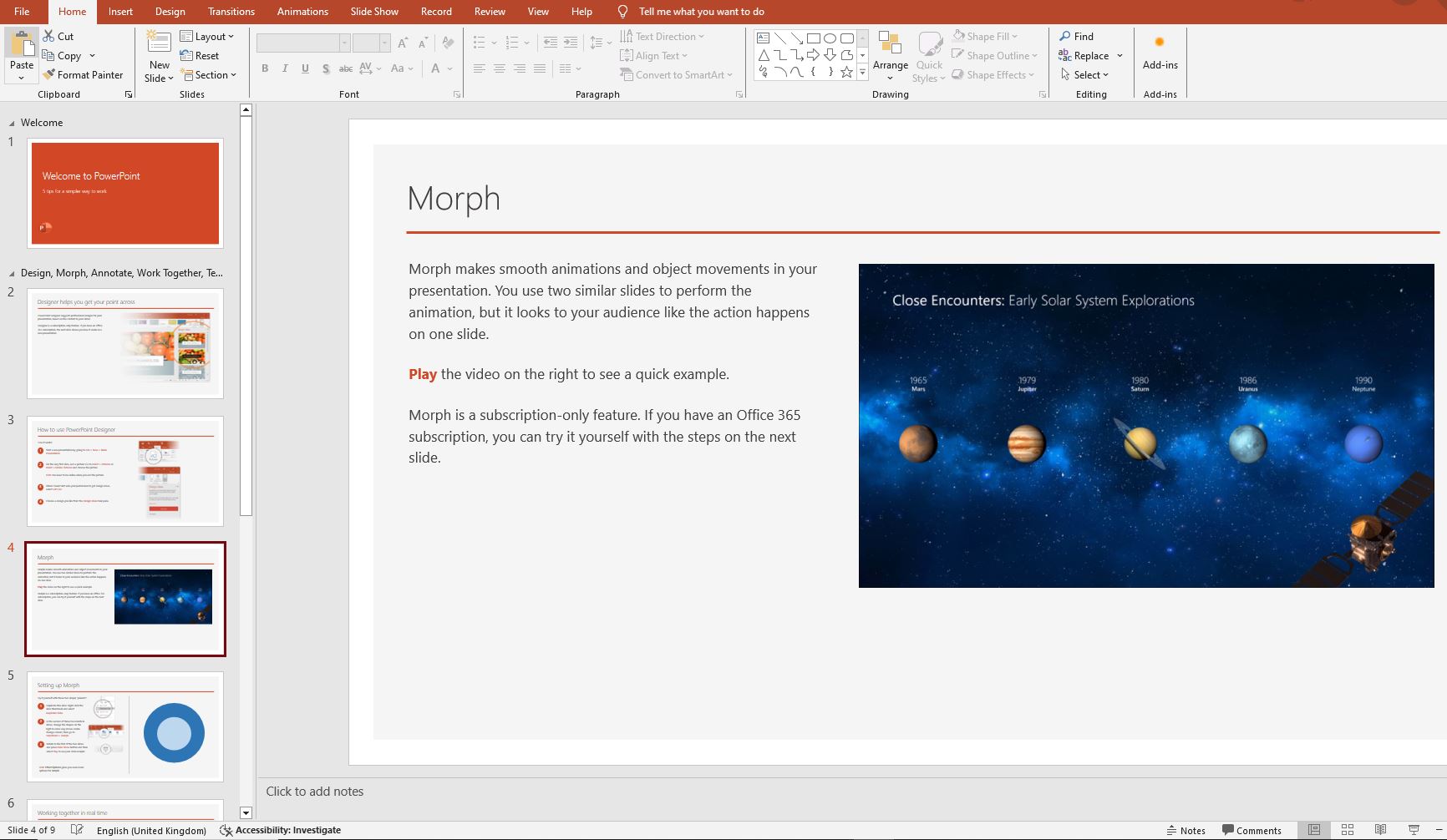Open the Transitions ribbon tab

[231, 12]
